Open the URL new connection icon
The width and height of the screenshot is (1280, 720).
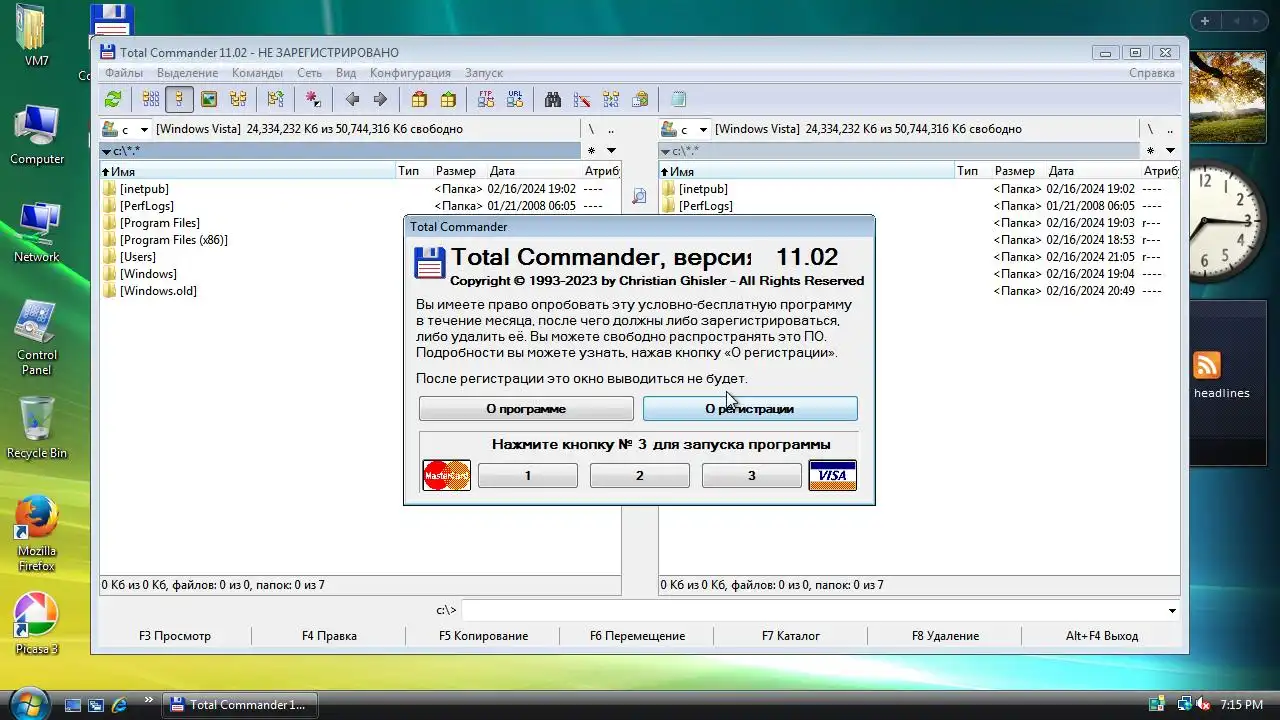point(515,99)
